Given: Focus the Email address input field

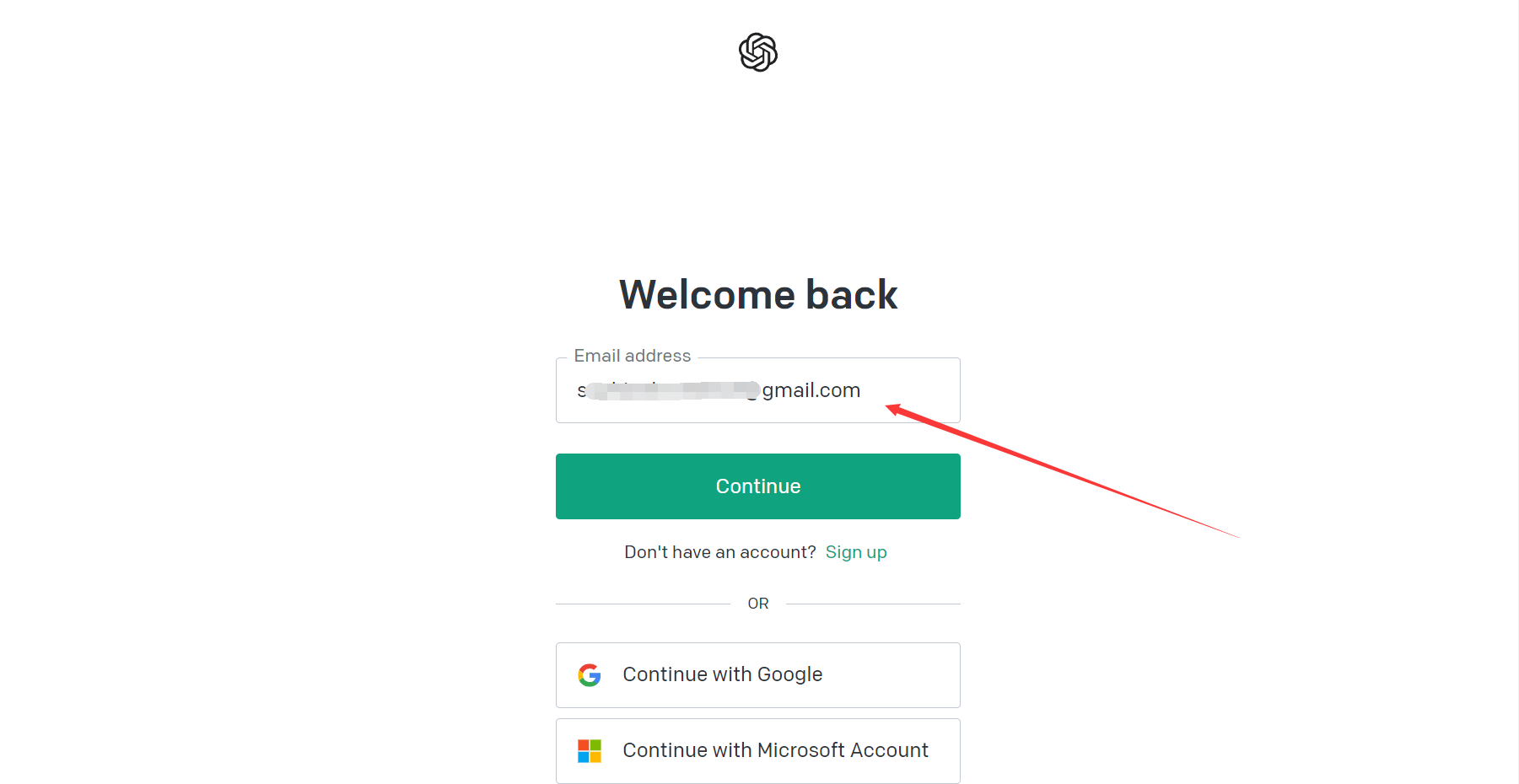Looking at the screenshot, I should click(x=757, y=390).
